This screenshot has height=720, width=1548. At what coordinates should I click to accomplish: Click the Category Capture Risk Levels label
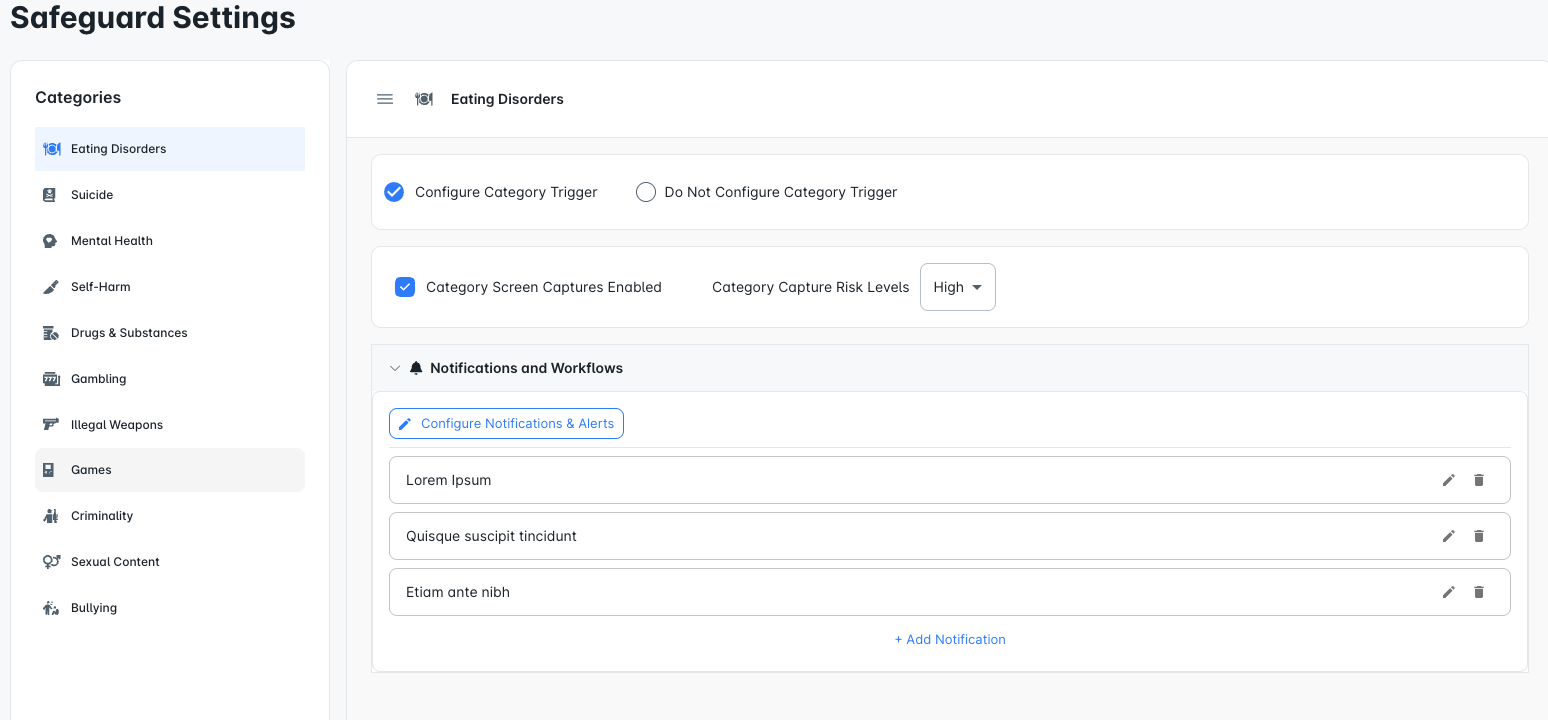point(811,287)
